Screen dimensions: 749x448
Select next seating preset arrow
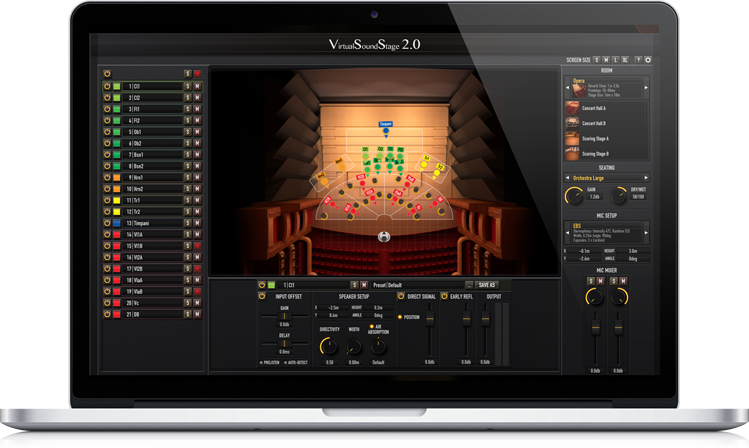coord(646,178)
